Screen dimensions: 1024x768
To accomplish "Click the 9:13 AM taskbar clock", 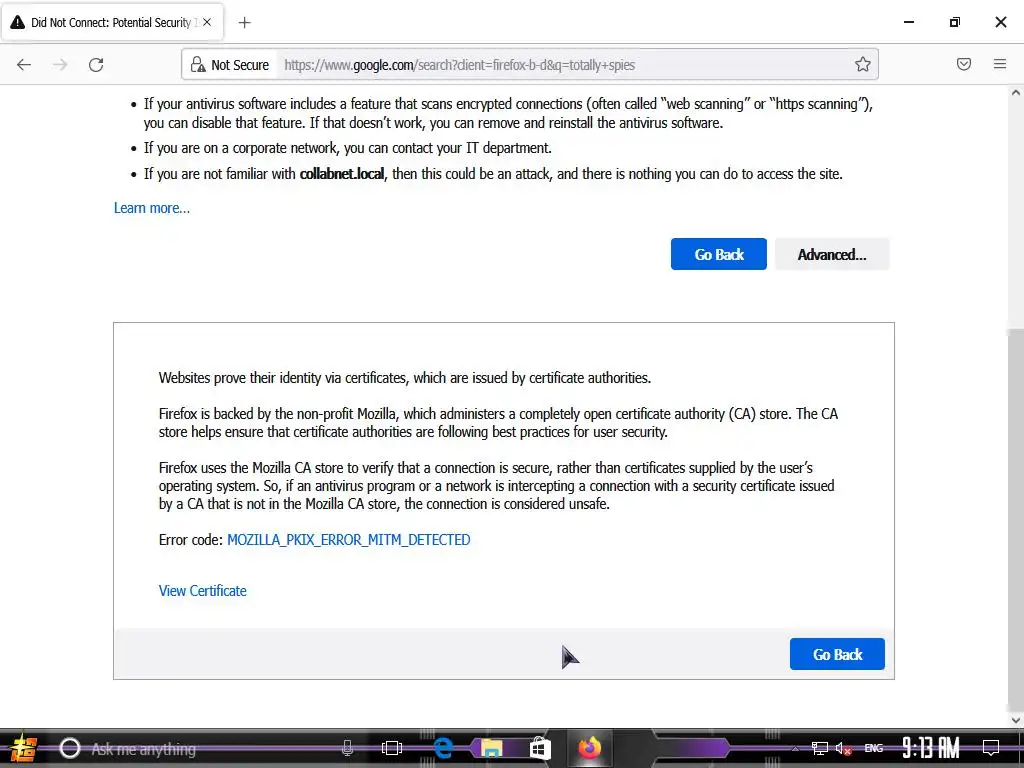I will coord(931,748).
